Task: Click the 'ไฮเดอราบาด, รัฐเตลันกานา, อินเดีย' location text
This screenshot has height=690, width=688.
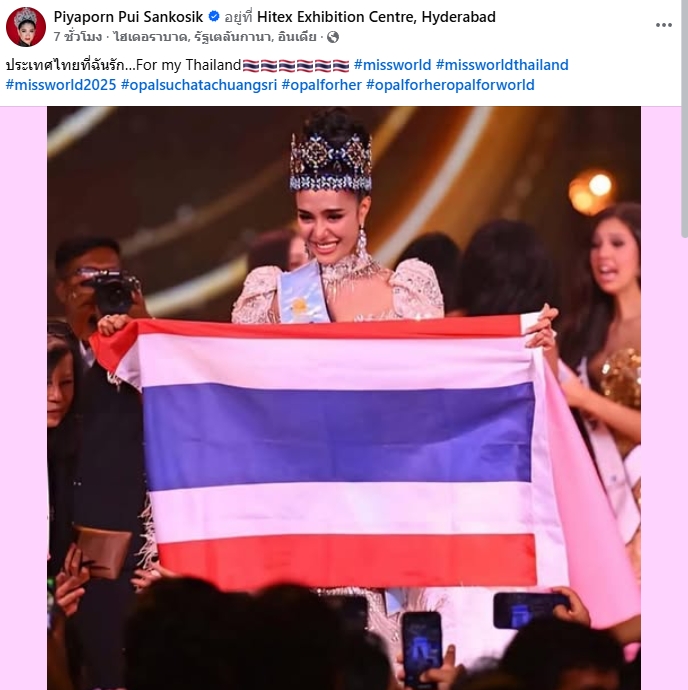Action: pyautogui.click(x=215, y=37)
